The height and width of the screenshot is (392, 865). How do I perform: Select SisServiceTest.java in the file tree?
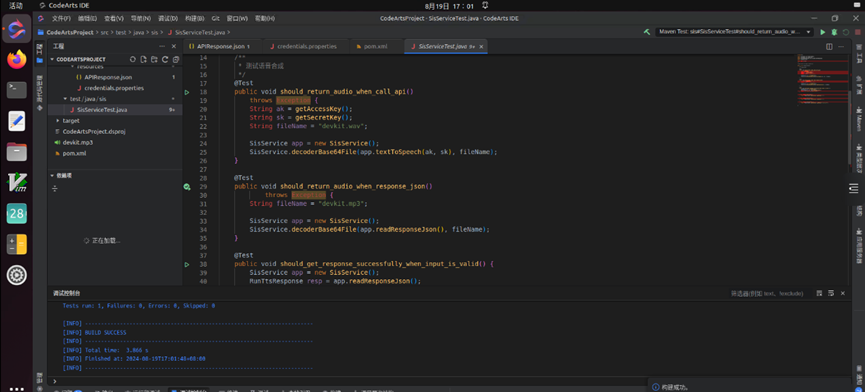[102, 110]
